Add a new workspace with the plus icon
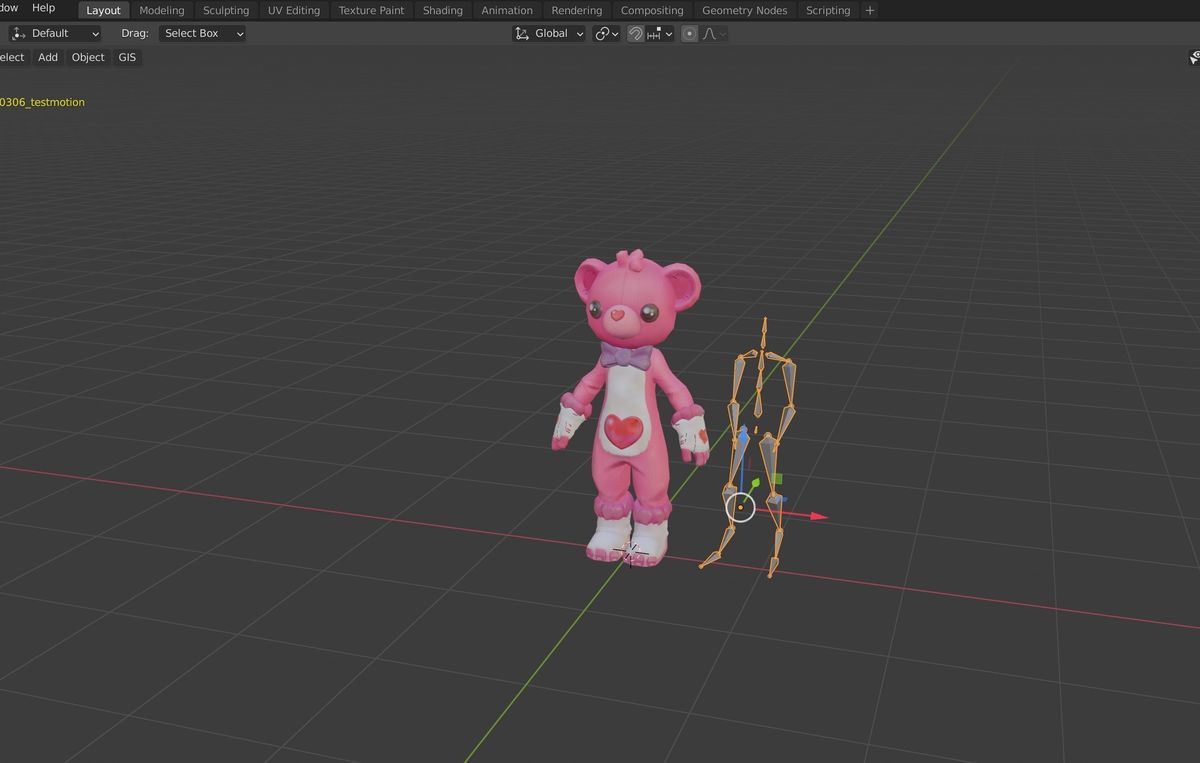Screen dimensions: 1200x763 (869, 10)
